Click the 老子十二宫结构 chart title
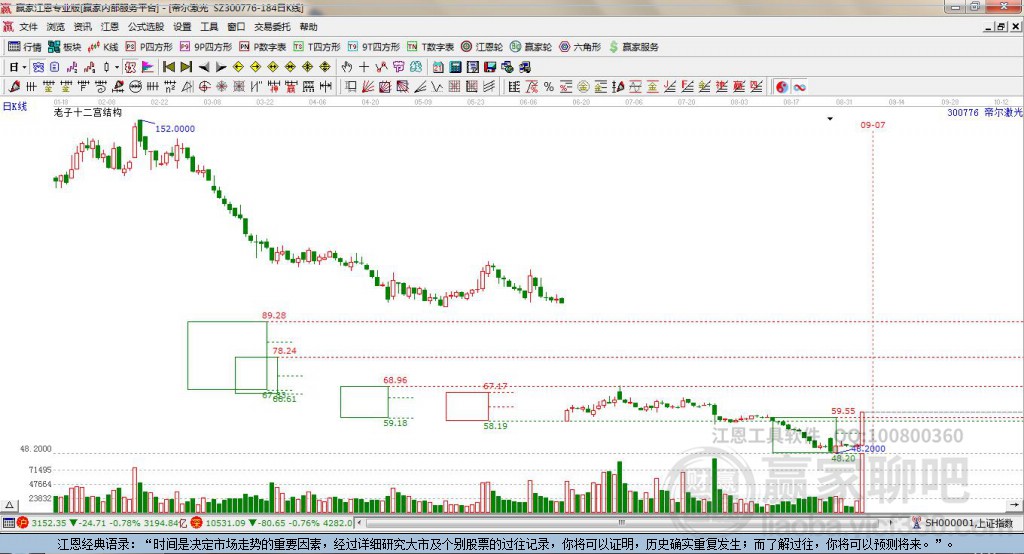Image resolution: width=1024 pixels, height=554 pixels. click(x=88, y=112)
